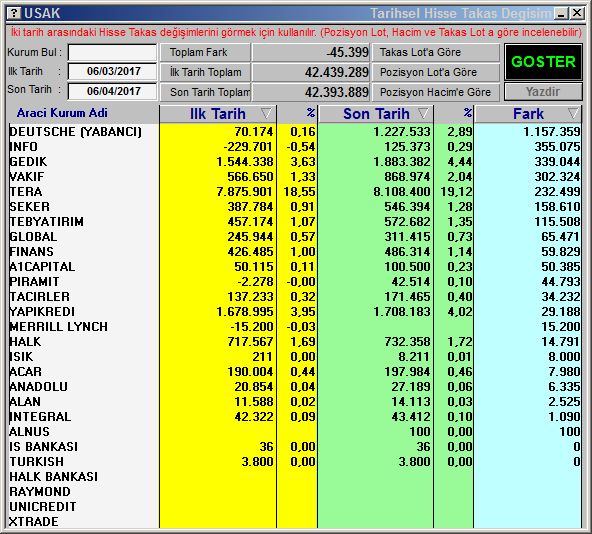Select the FINANS broker row
The height and width of the screenshot is (534, 592).
pos(294,252)
